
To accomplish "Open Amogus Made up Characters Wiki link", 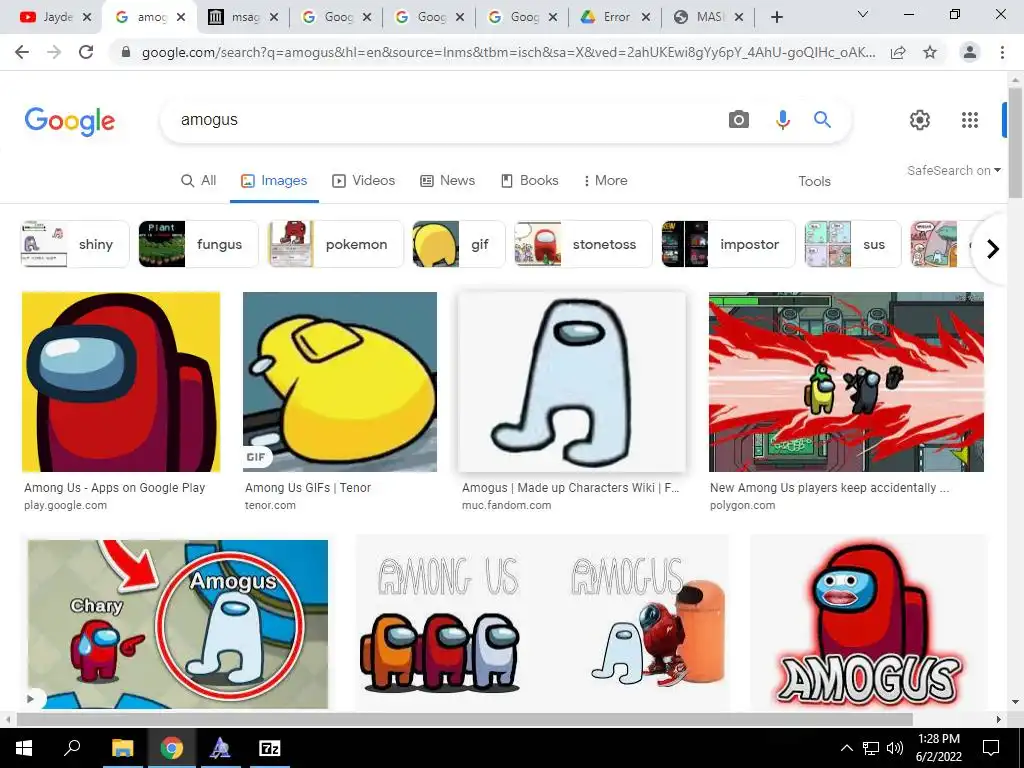I will pyautogui.click(x=570, y=488).
